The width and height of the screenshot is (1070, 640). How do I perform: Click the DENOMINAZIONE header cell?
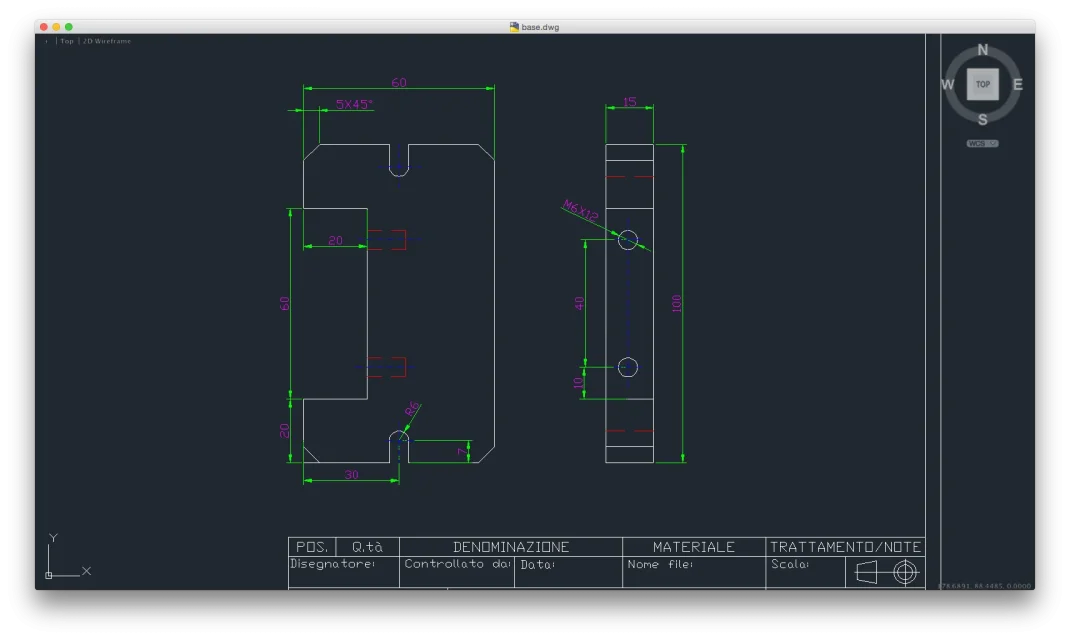point(510,547)
